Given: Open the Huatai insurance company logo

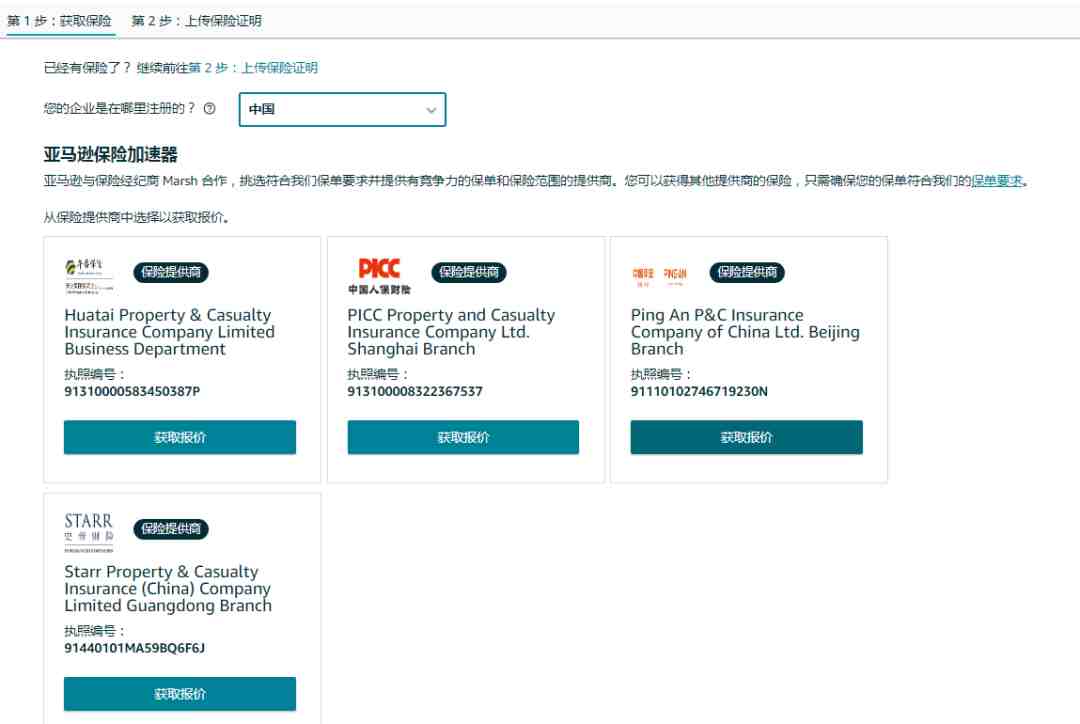Looking at the screenshot, I should (x=89, y=276).
